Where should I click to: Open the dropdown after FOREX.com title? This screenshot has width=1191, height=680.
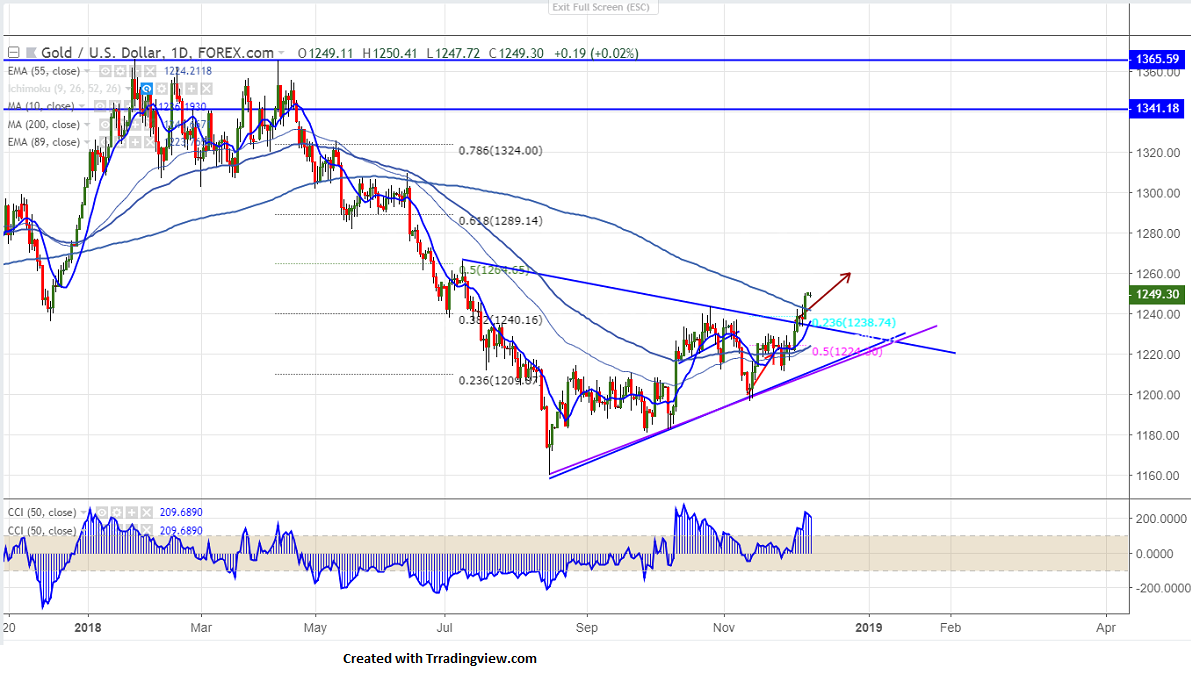[x=281, y=53]
